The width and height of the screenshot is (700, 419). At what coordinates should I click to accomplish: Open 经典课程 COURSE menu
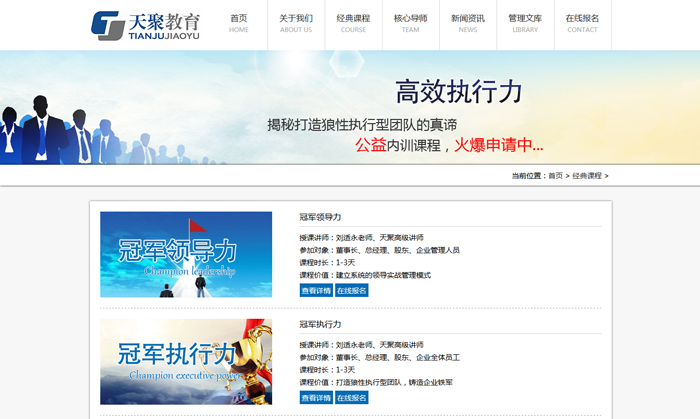click(353, 23)
